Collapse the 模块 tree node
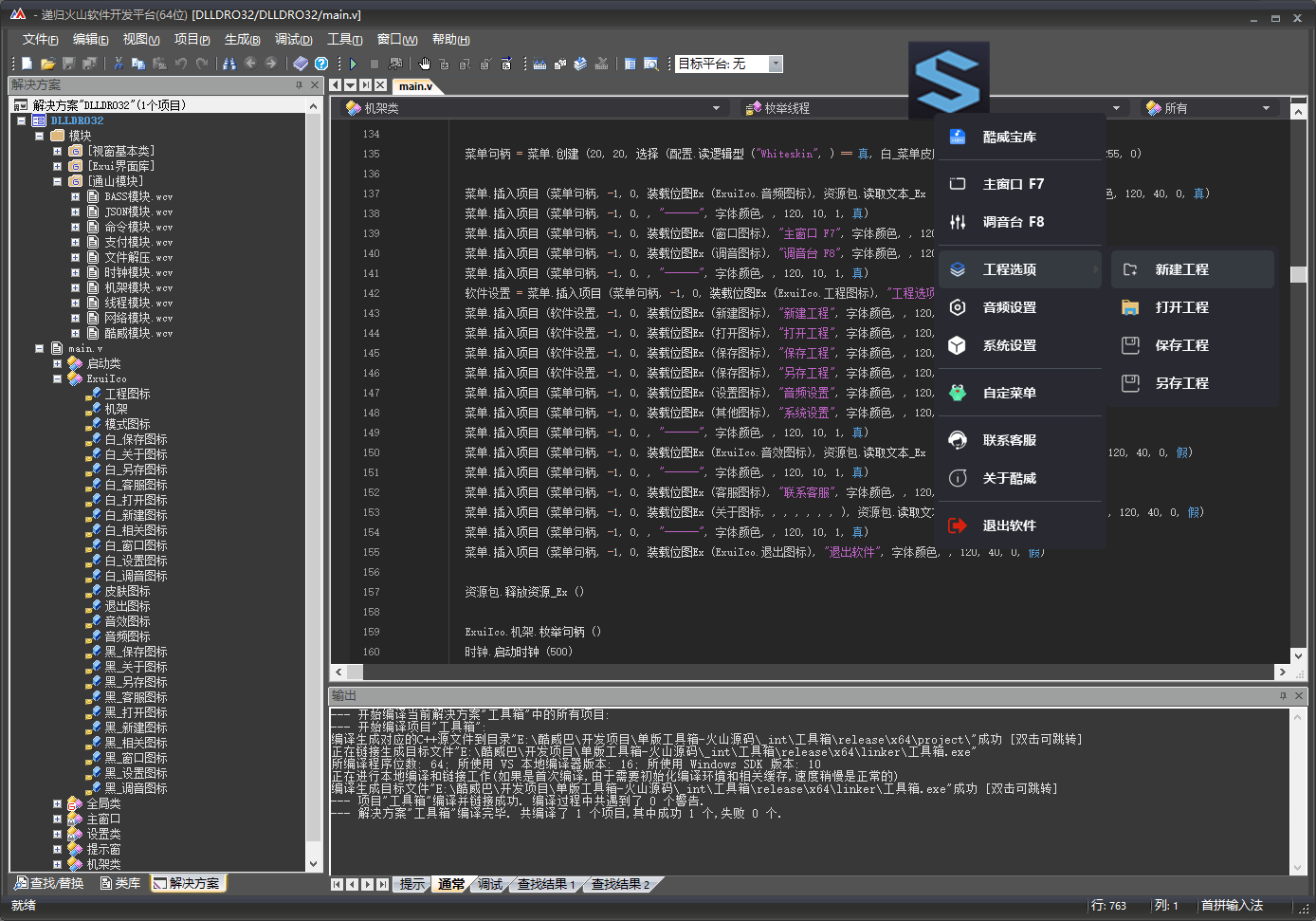The width and height of the screenshot is (1316, 921). coord(40,136)
